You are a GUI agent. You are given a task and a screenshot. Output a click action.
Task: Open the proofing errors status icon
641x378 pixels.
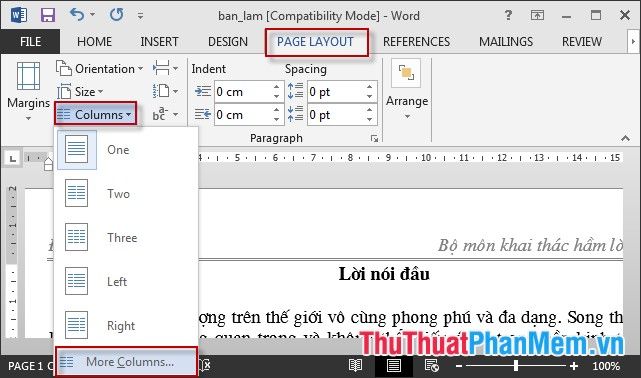click(x=205, y=365)
